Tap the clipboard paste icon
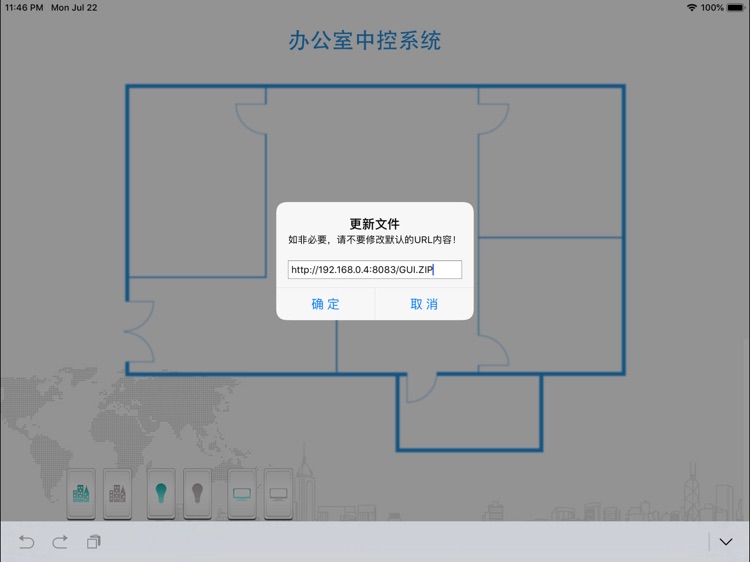 tap(93, 542)
